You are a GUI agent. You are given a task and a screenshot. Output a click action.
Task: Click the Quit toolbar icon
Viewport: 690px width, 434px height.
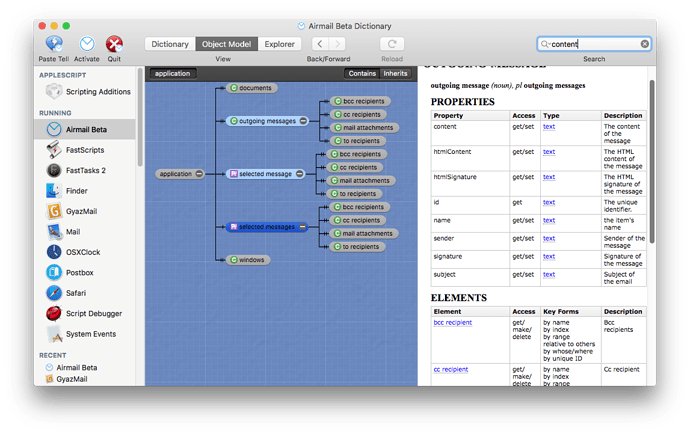tap(114, 44)
